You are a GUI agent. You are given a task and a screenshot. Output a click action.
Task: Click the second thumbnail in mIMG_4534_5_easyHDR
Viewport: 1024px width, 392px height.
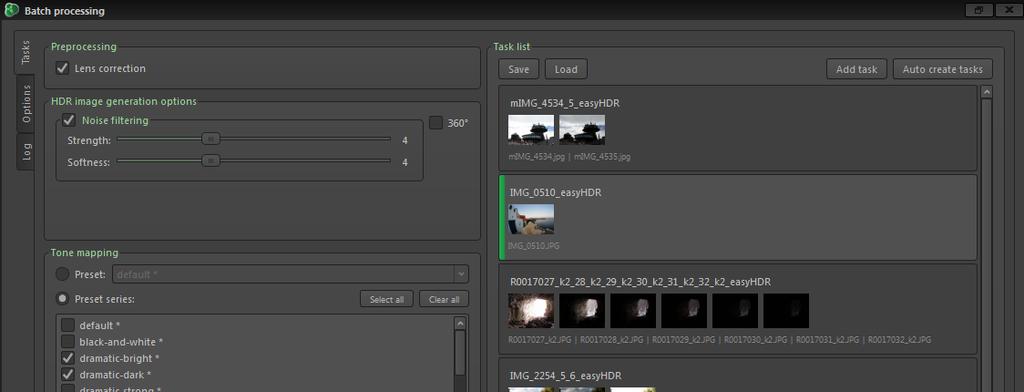click(582, 130)
